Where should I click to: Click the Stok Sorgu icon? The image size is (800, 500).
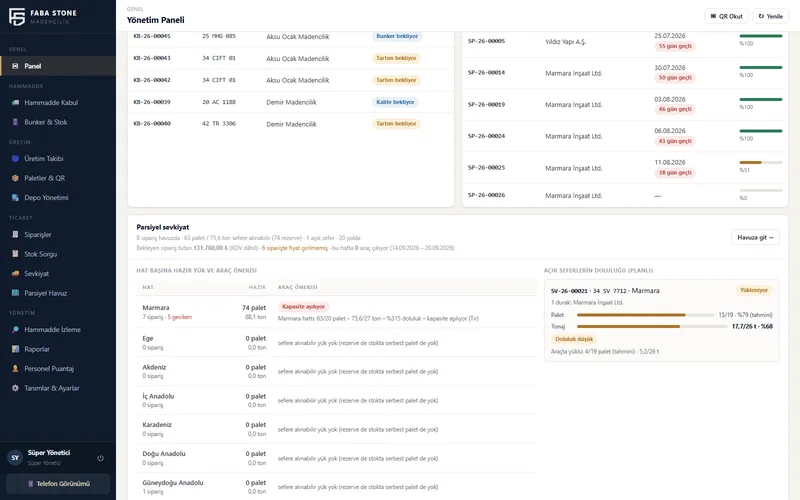[x=15, y=254]
